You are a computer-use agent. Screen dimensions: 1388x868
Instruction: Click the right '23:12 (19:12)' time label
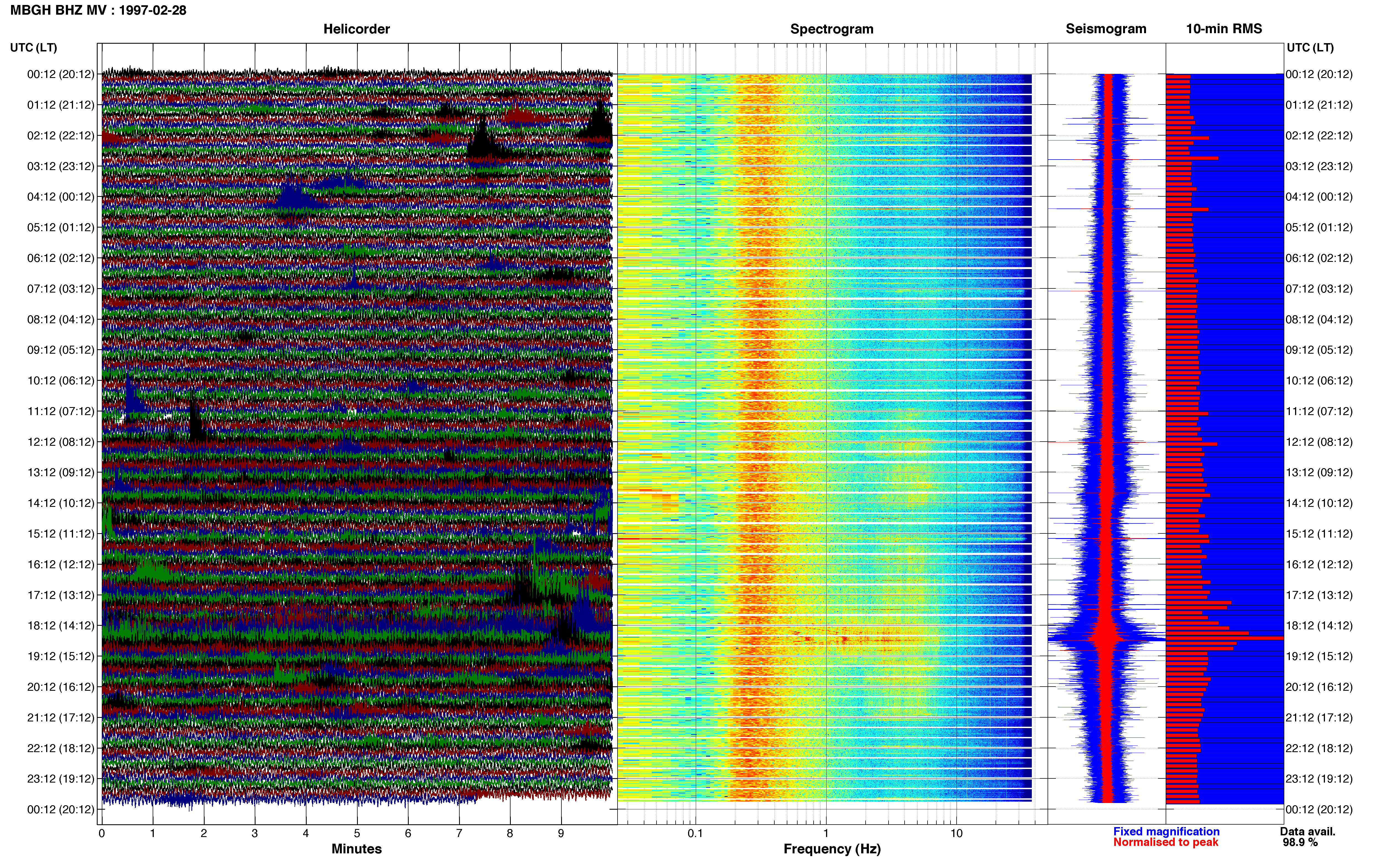click(x=1319, y=779)
